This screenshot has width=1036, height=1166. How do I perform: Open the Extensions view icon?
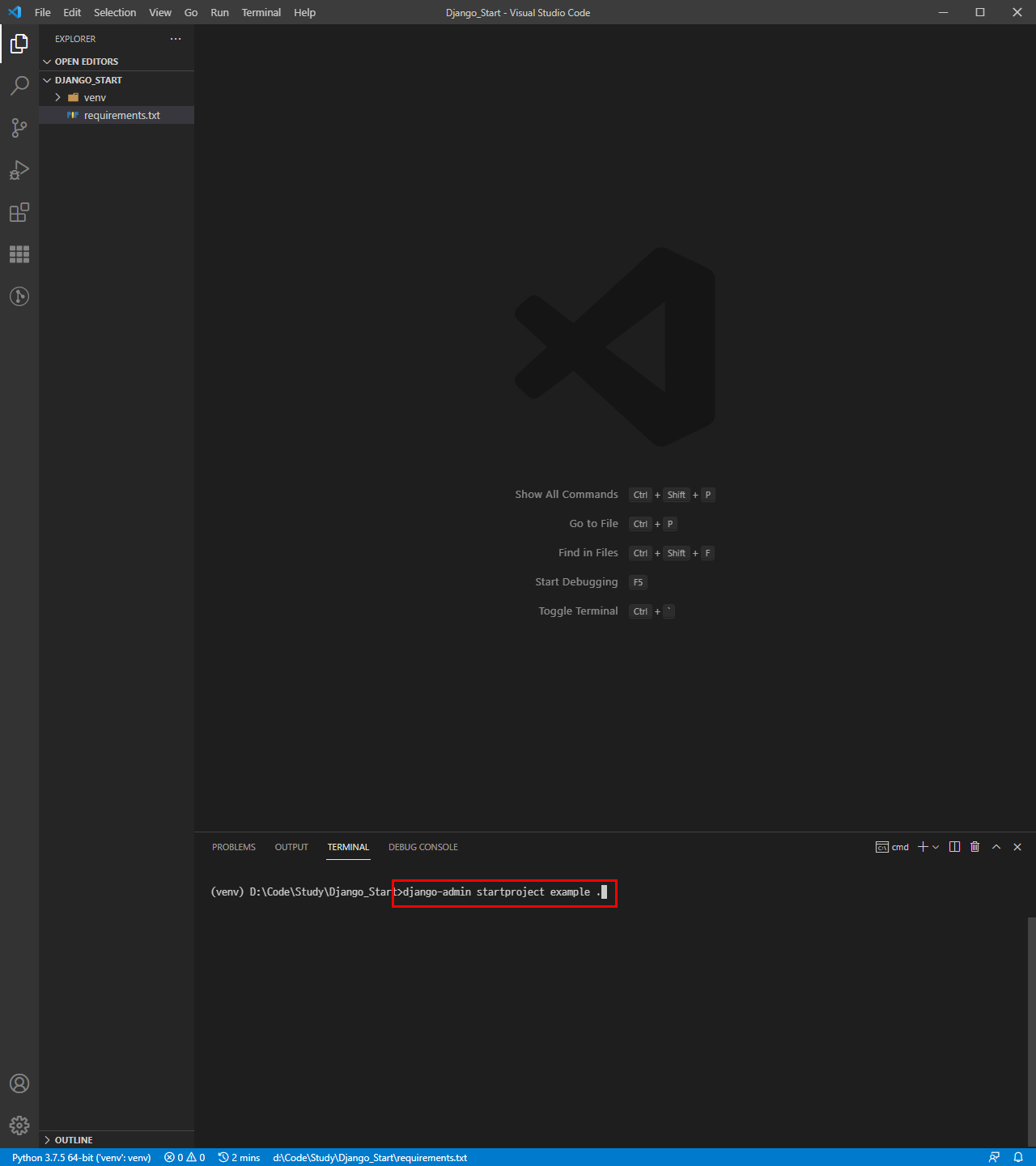[x=19, y=212]
